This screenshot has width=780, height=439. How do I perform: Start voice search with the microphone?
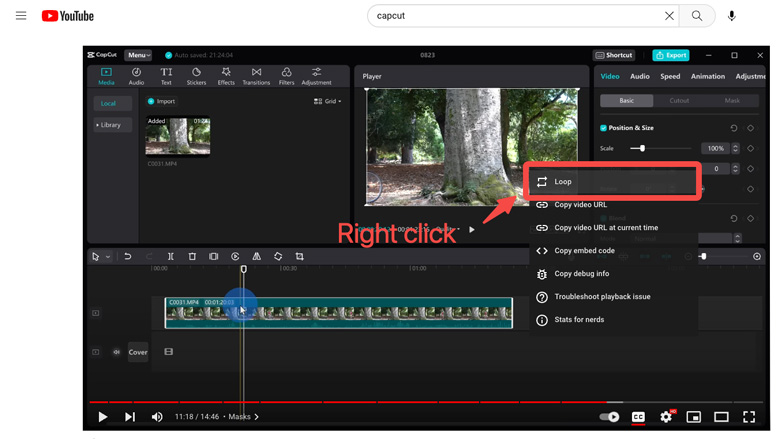point(732,16)
